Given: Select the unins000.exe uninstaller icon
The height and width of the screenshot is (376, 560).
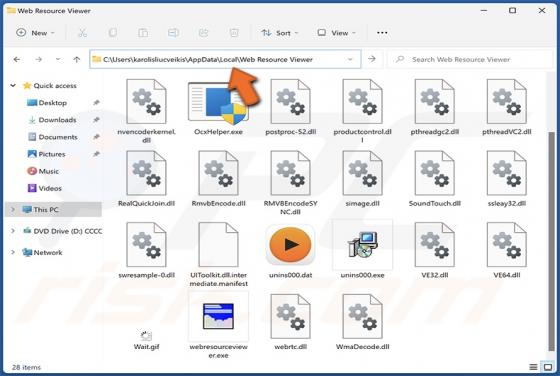Looking at the screenshot, I should pos(362,245).
